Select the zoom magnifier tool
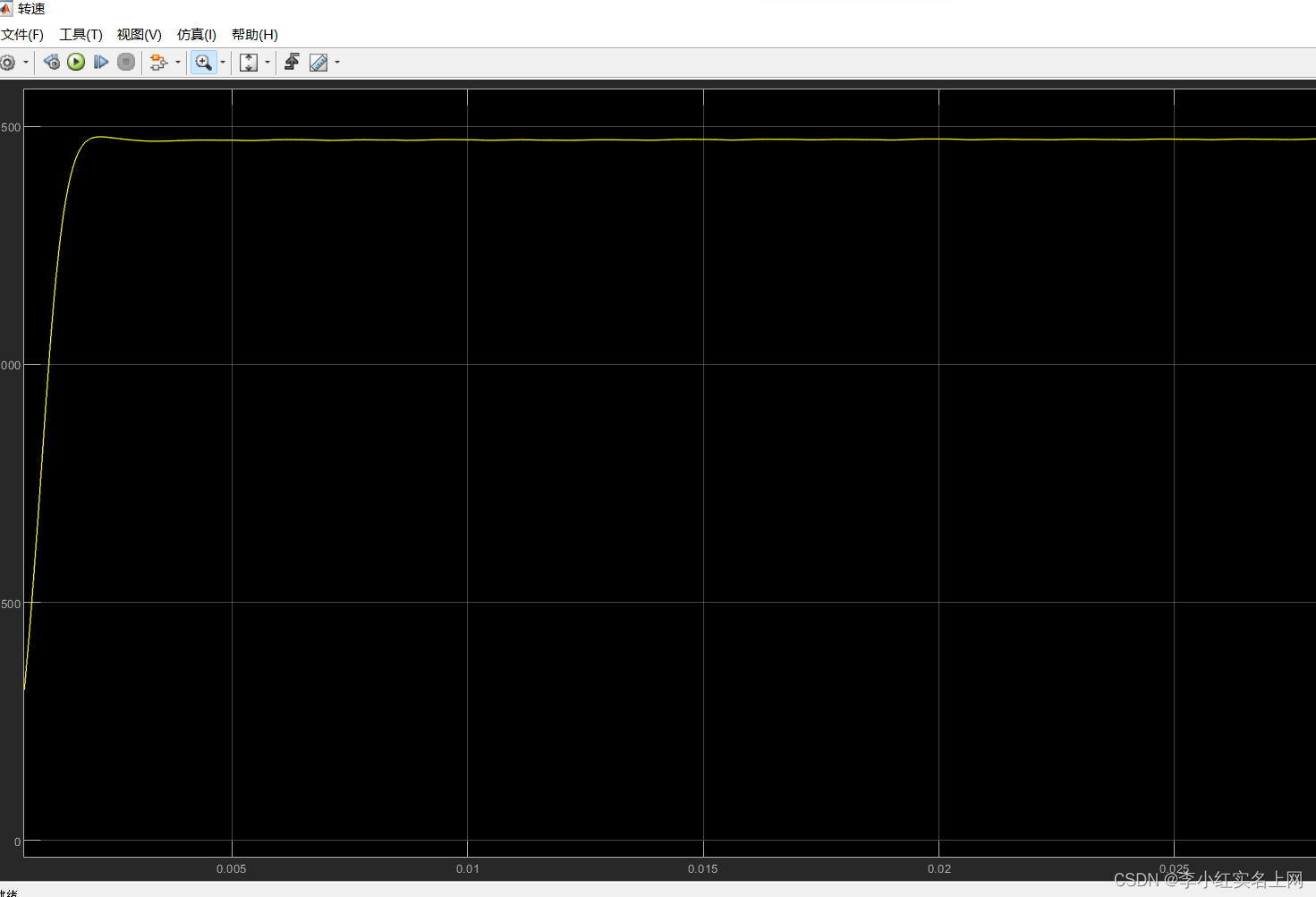Image resolution: width=1316 pixels, height=897 pixels. (x=203, y=63)
